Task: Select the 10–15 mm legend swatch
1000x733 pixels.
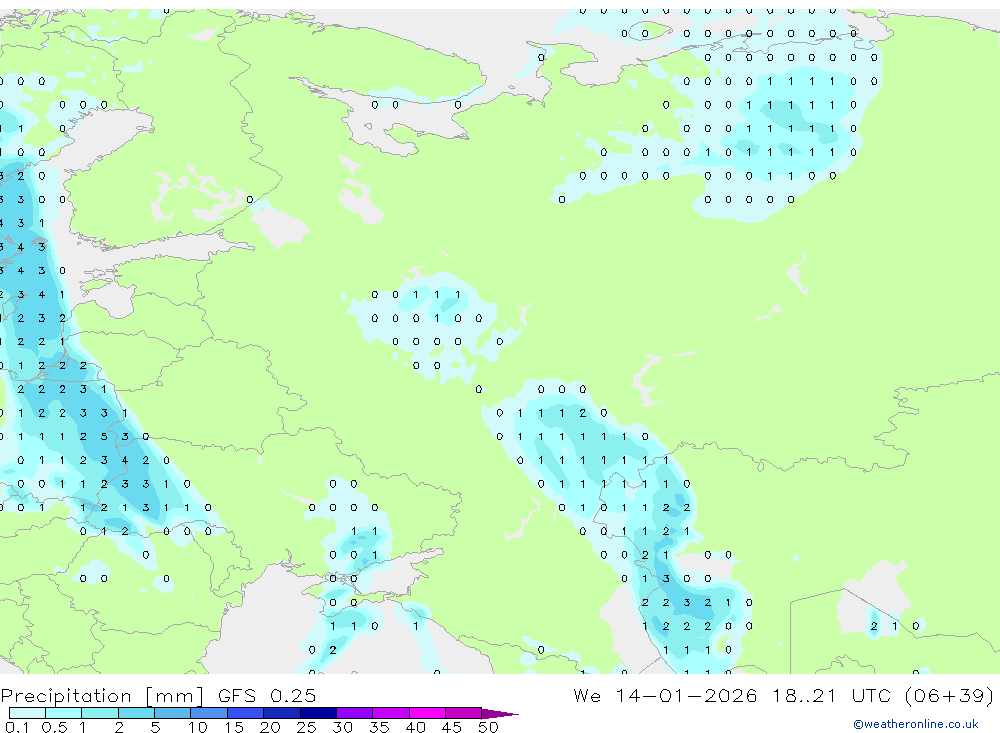Action: point(209,713)
